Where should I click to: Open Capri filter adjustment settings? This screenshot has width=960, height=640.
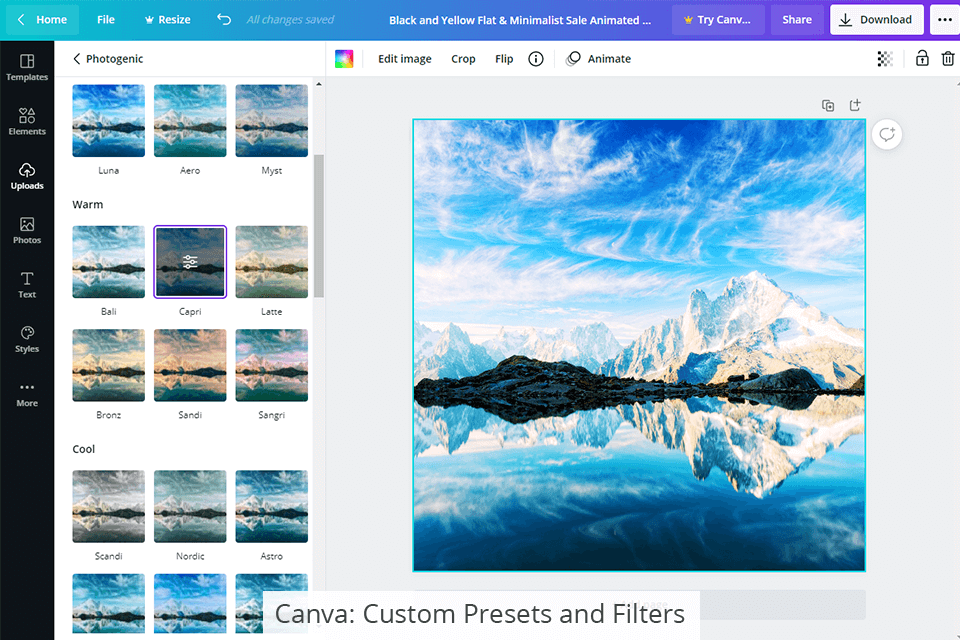(190, 262)
